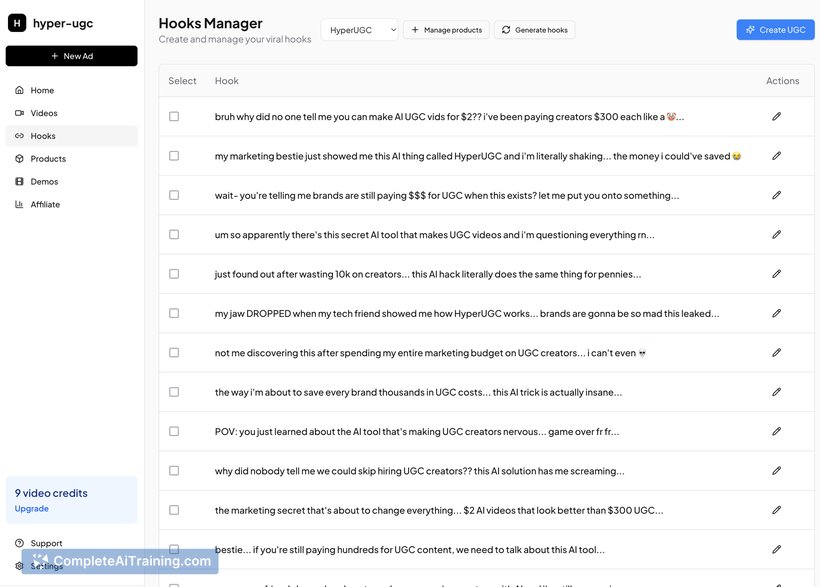Click the Affiliate chart icon
Screen dimensions: 820x587
19,205
